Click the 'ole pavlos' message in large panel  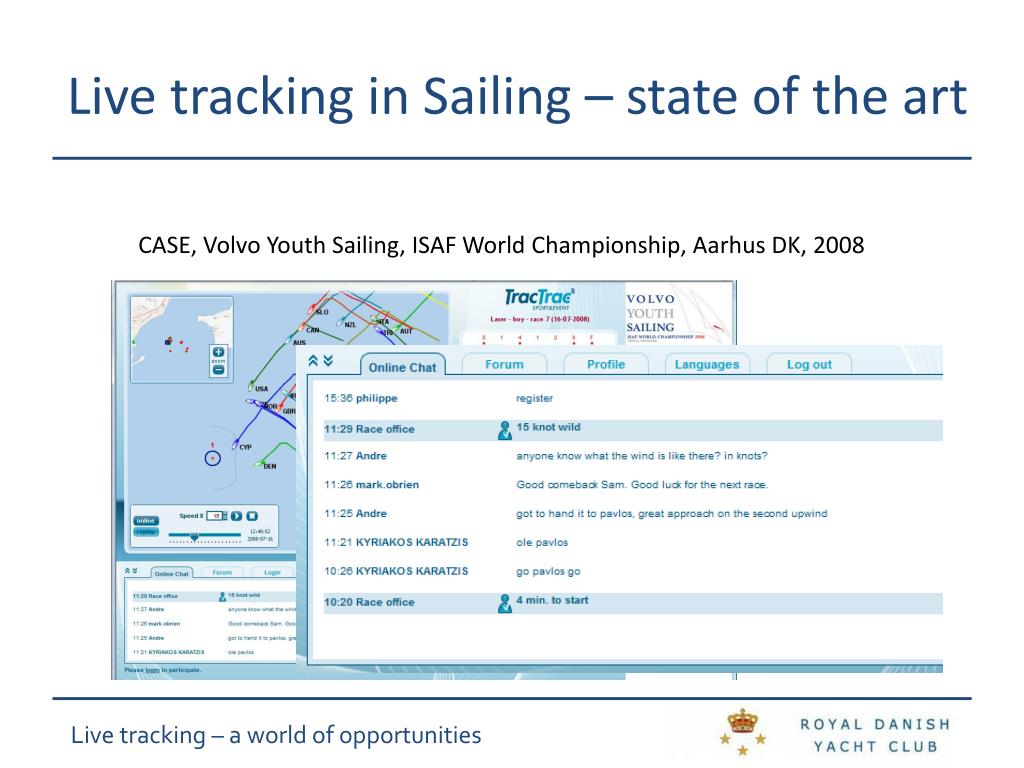(542, 542)
